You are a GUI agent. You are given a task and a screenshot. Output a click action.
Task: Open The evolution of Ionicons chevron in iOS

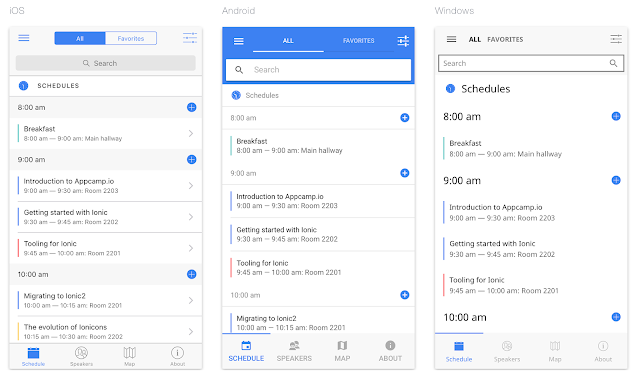tap(191, 332)
